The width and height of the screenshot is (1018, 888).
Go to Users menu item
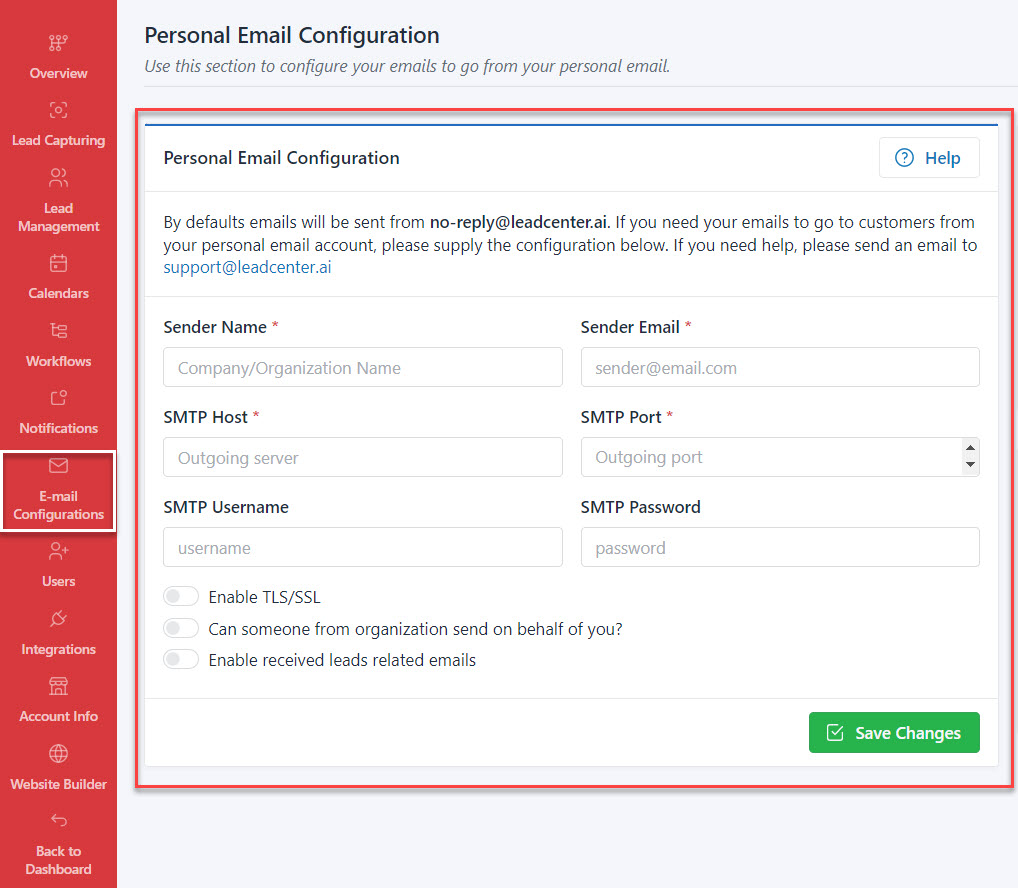click(x=58, y=565)
